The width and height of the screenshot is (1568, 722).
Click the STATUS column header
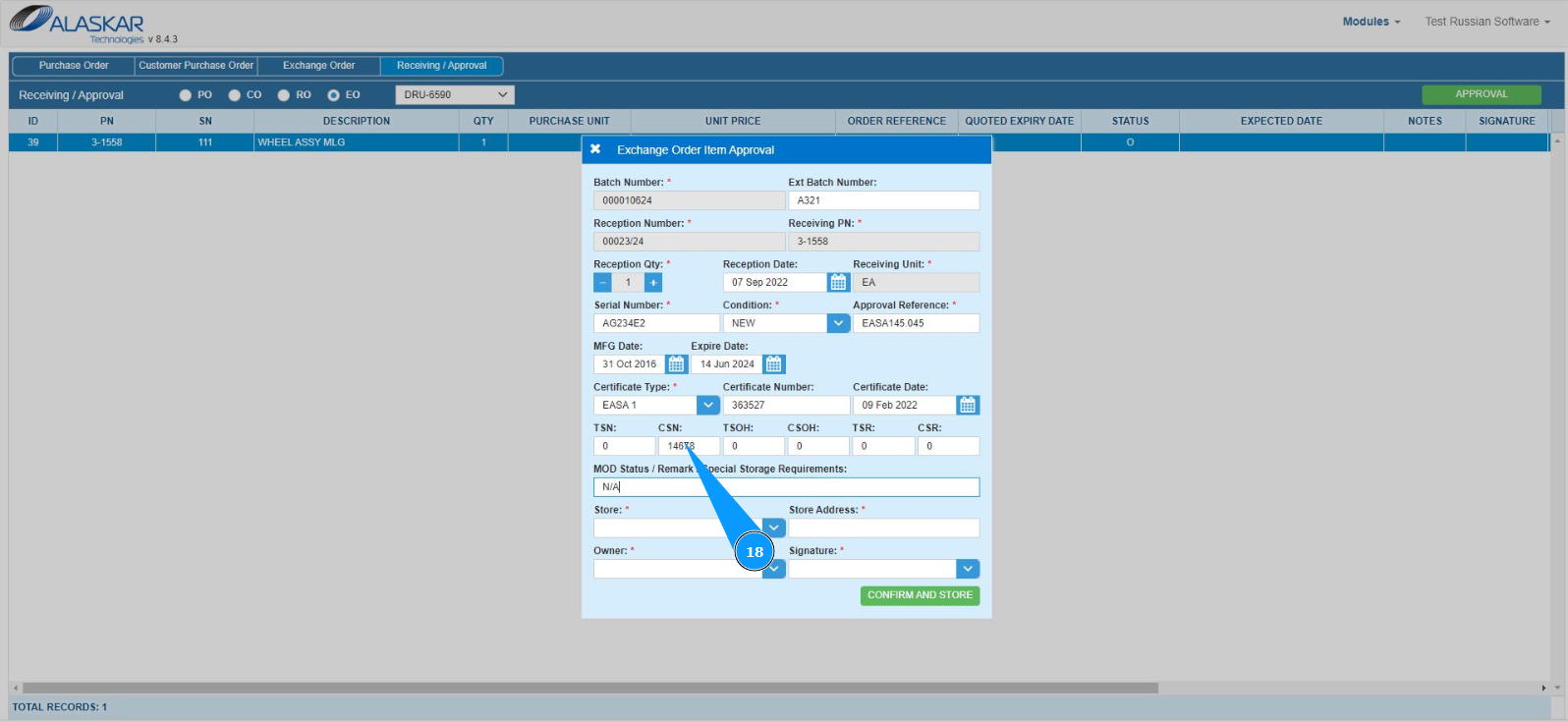(1131, 121)
